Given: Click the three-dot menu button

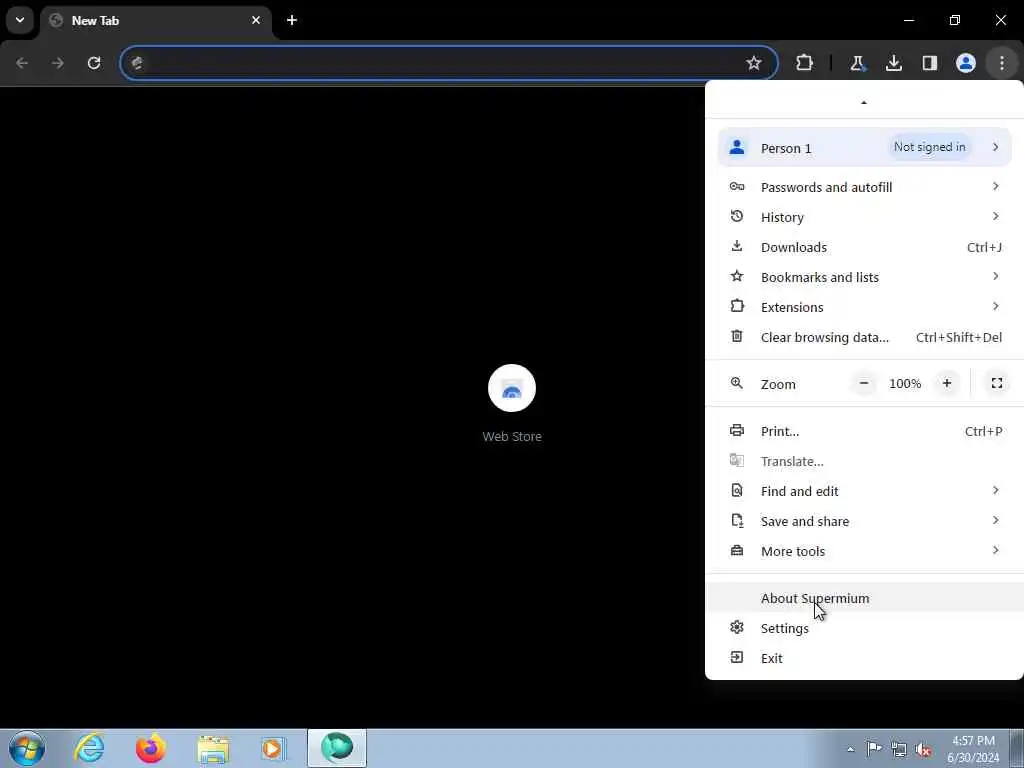Looking at the screenshot, I should [1002, 63].
